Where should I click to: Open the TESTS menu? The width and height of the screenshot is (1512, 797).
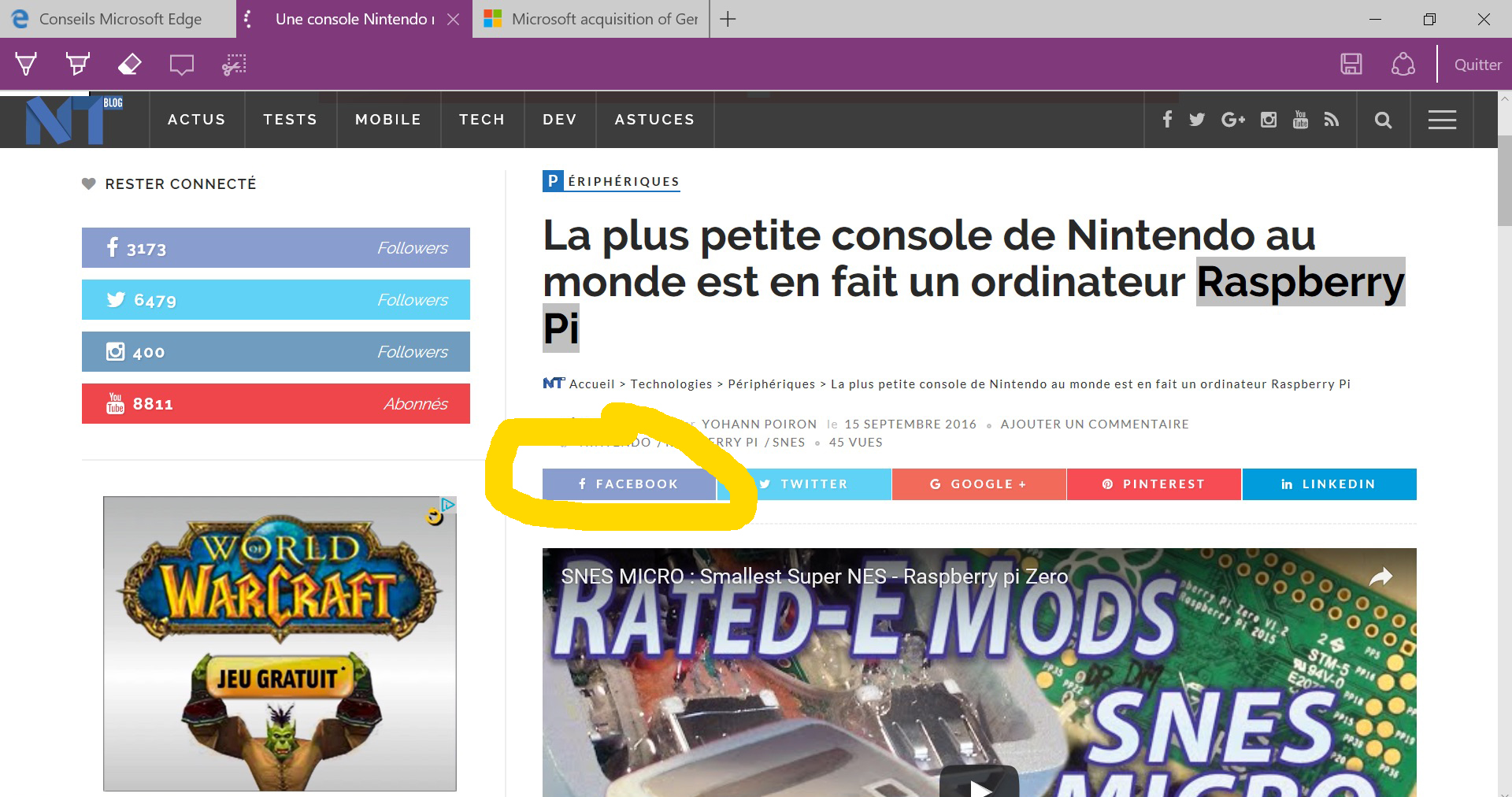(291, 120)
